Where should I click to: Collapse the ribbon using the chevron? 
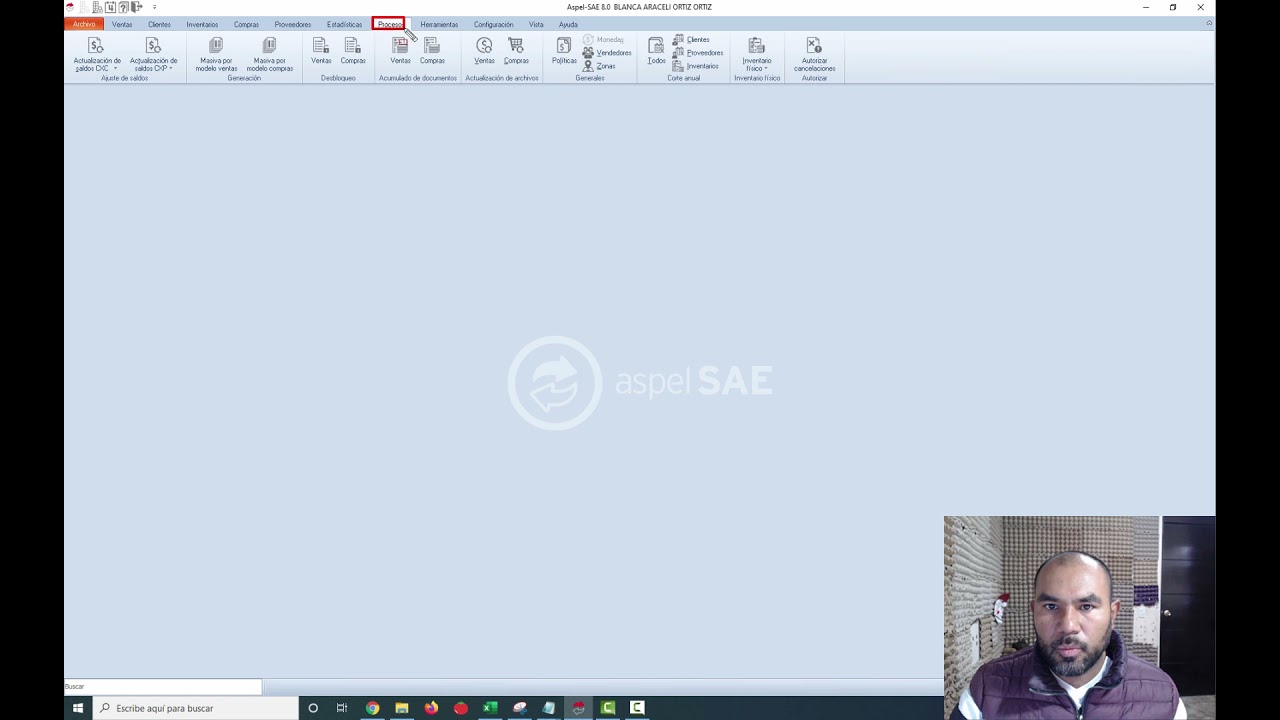[1209, 23]
